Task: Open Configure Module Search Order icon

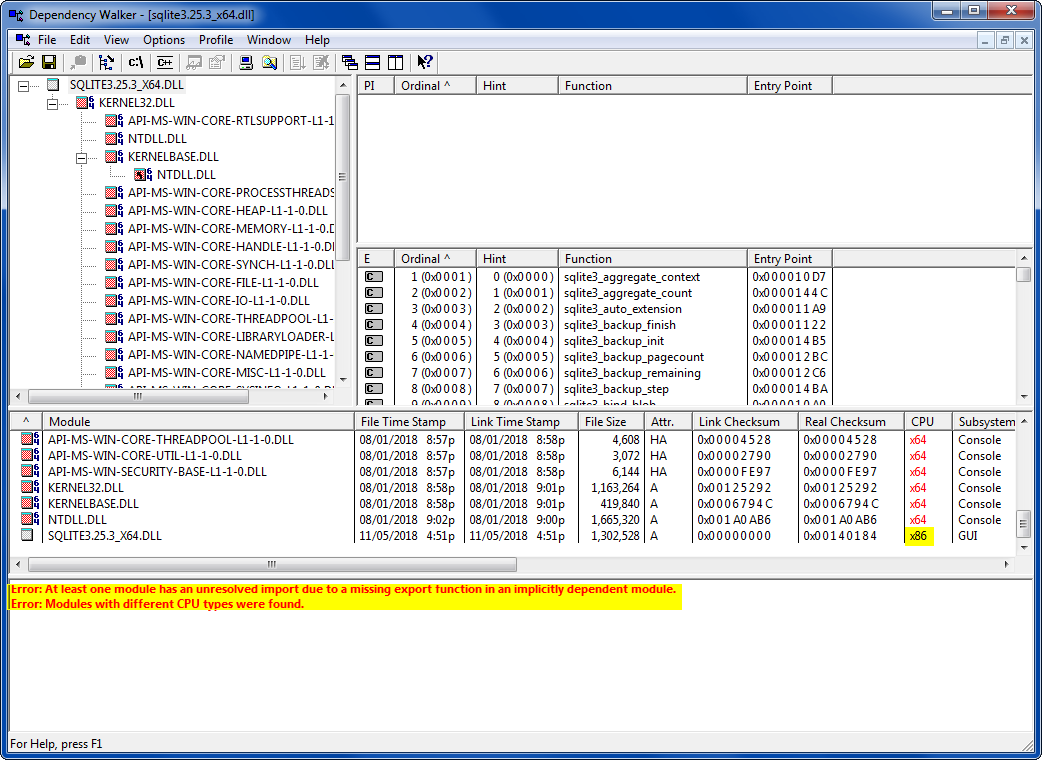Action: [x=269, y=62]
